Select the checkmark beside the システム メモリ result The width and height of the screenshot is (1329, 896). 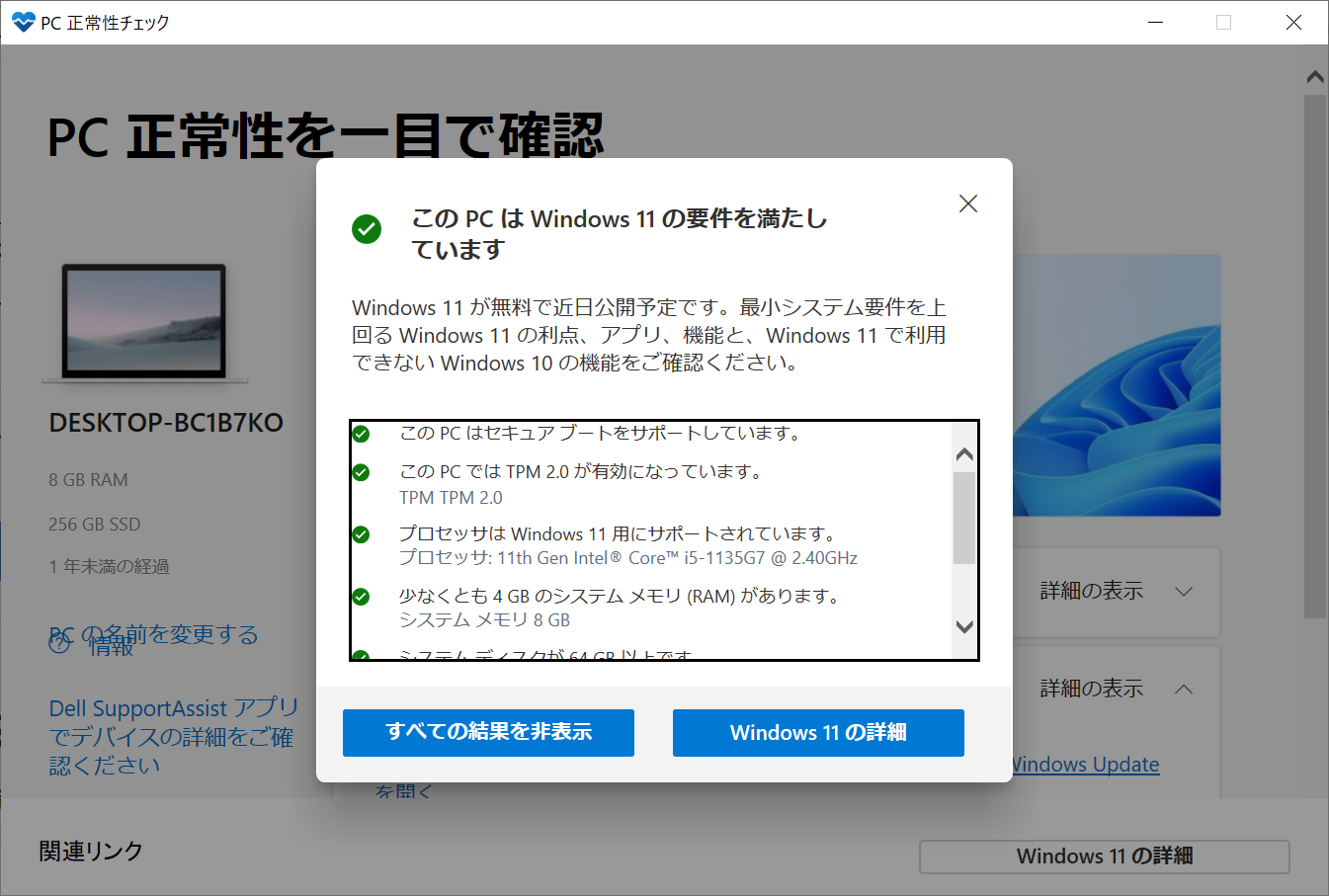(x=362, y=595)
